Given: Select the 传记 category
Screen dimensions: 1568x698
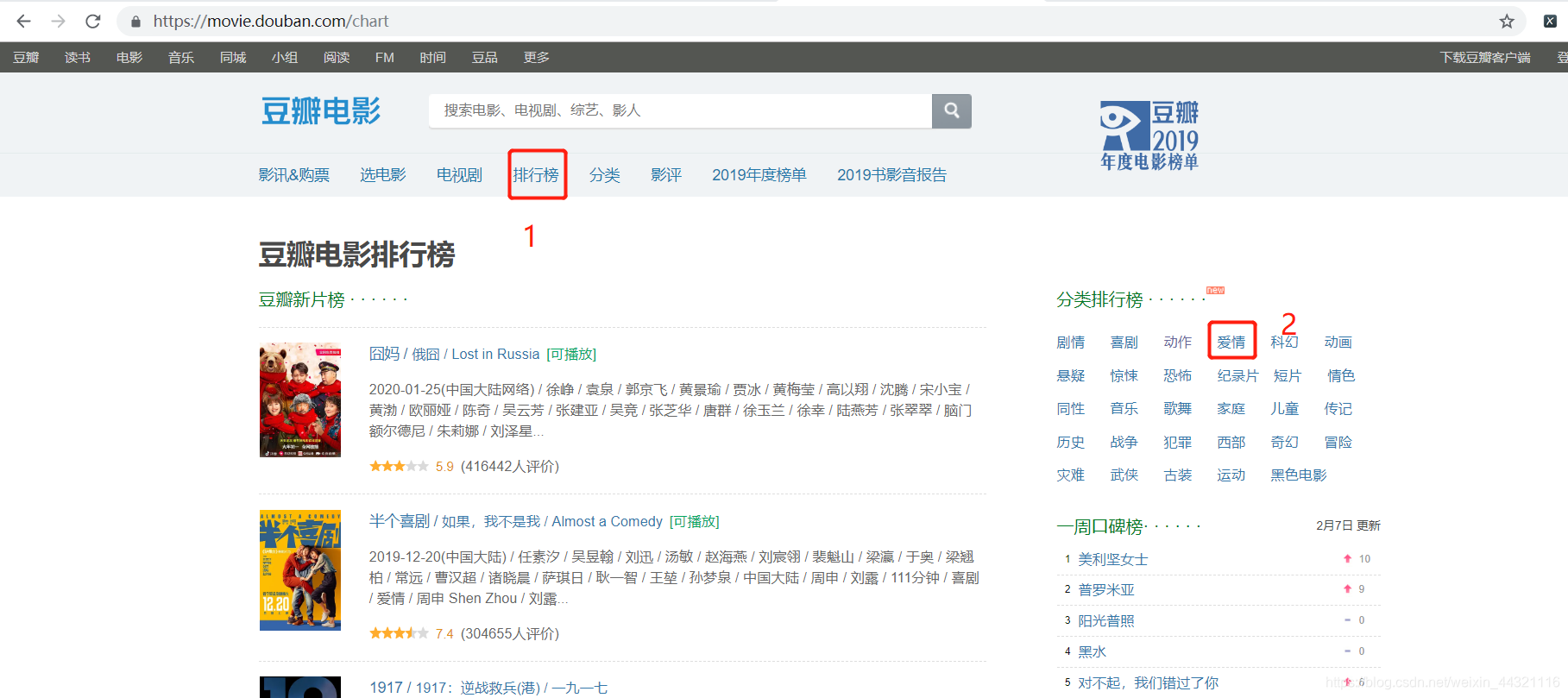Looking at the screenshot, I should (1338, 409).
